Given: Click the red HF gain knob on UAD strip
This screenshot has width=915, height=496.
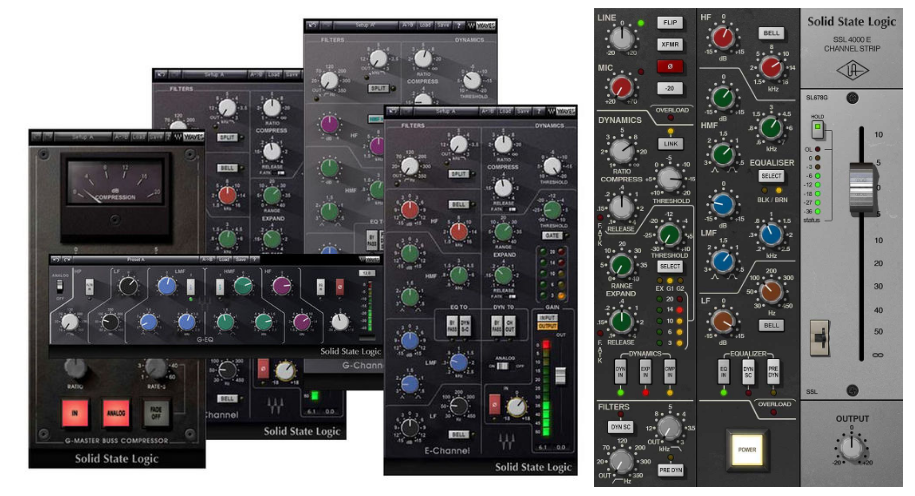Looking at the screenshot, I should pyautogui.click(x=724, y=37).
